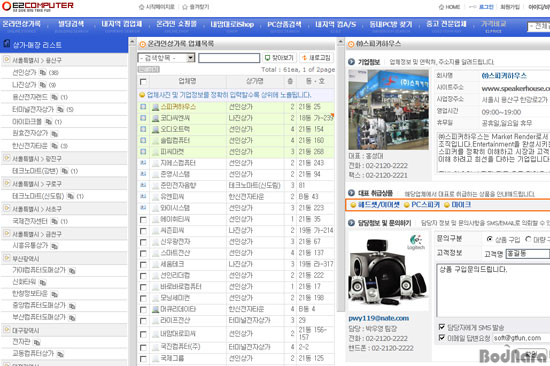550x366 pixels.
Task: Open 가격비교 menu item
Action: coord(493,24)
